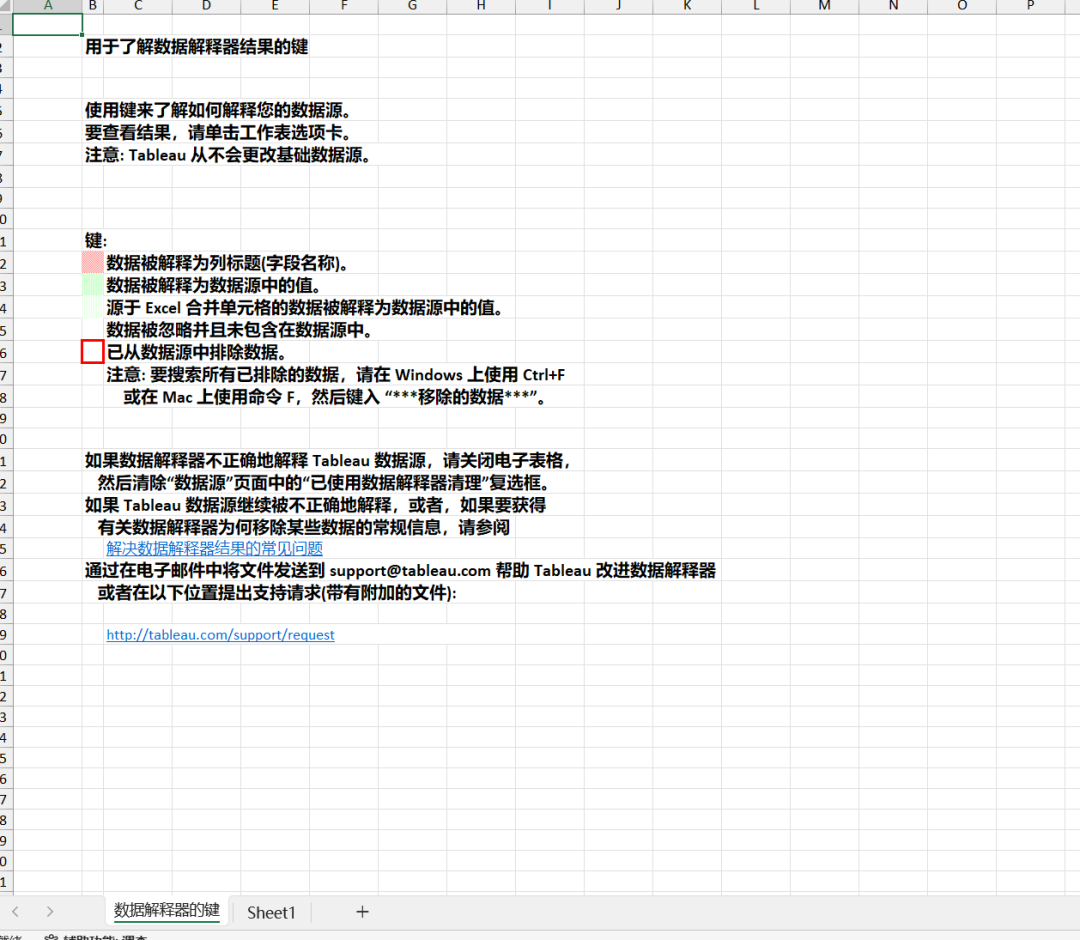The image size is (1080, 940).
Task: Switch to the Sheet1 tab
Action: [271, 912]
